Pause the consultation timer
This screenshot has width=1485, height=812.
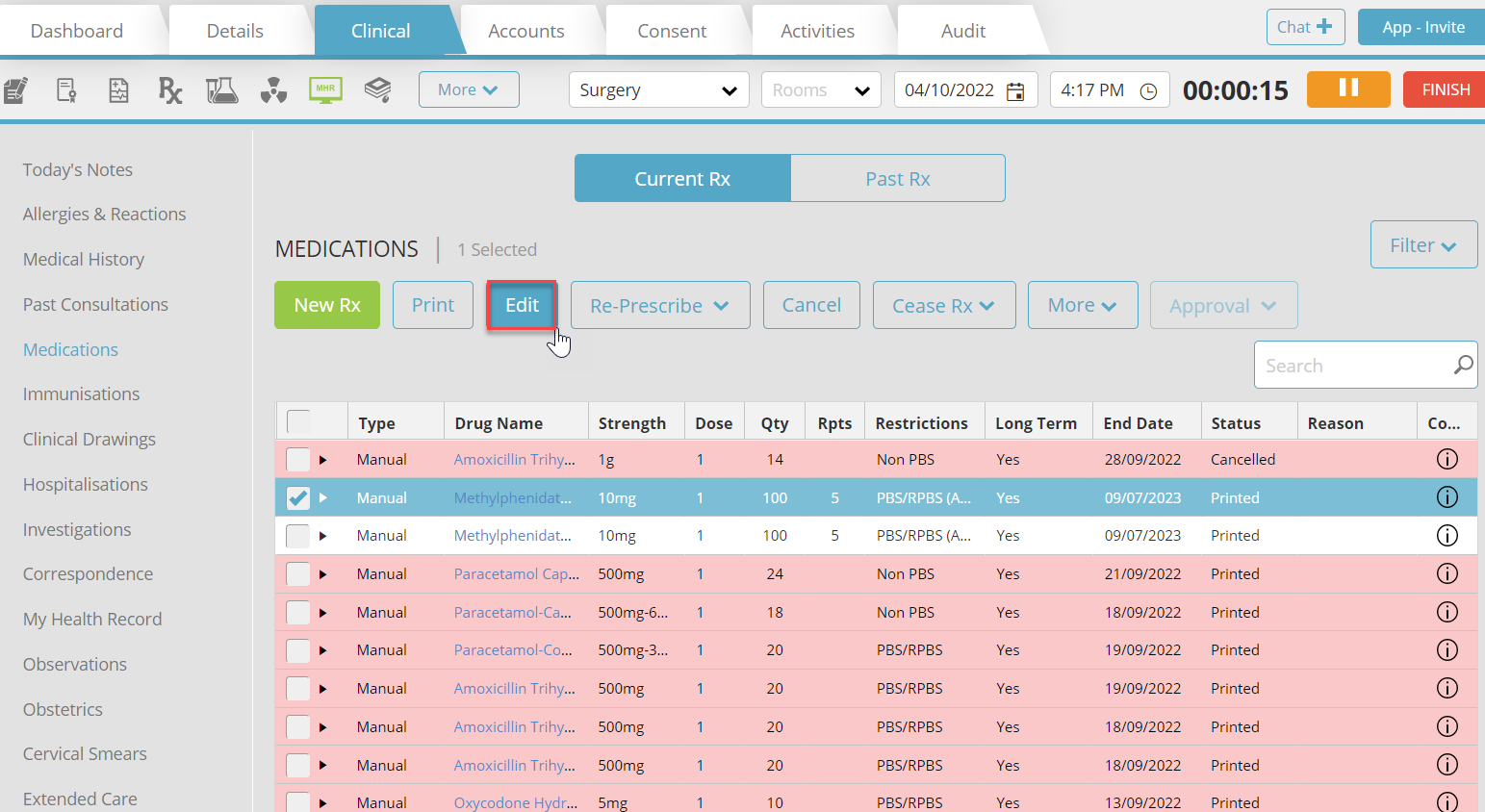click(x=1348, y=89)
